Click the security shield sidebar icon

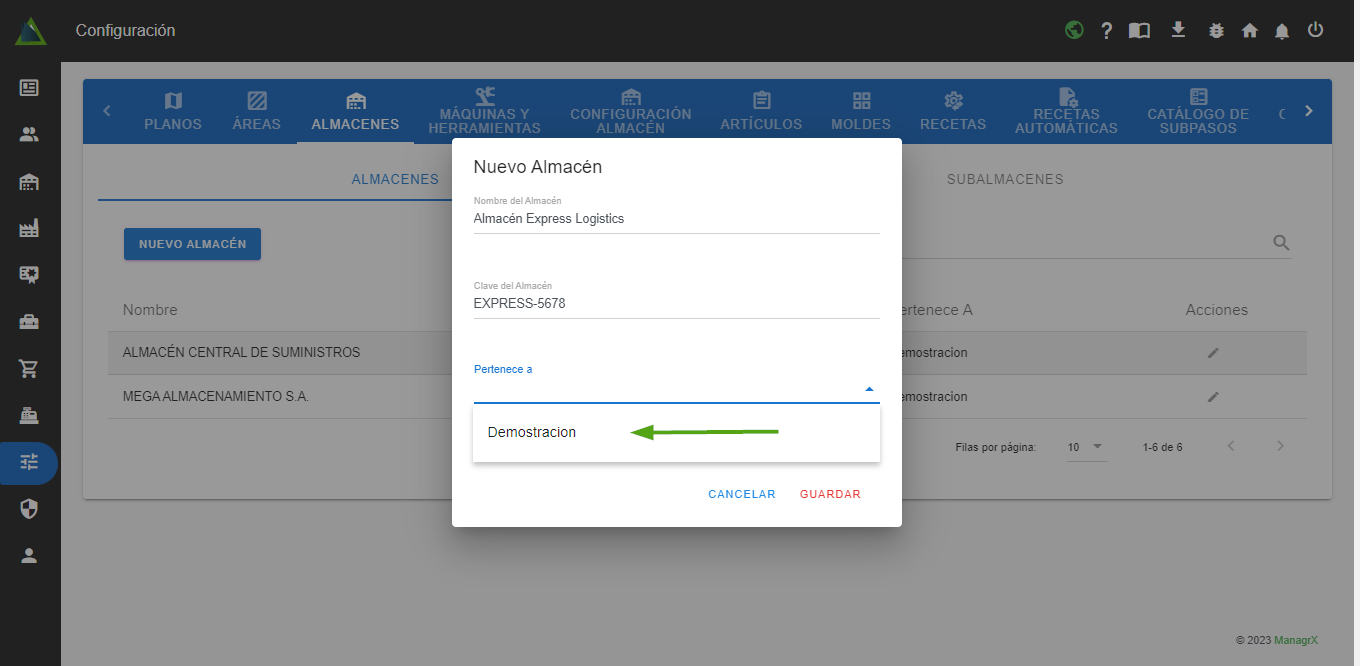pos(29,509)
